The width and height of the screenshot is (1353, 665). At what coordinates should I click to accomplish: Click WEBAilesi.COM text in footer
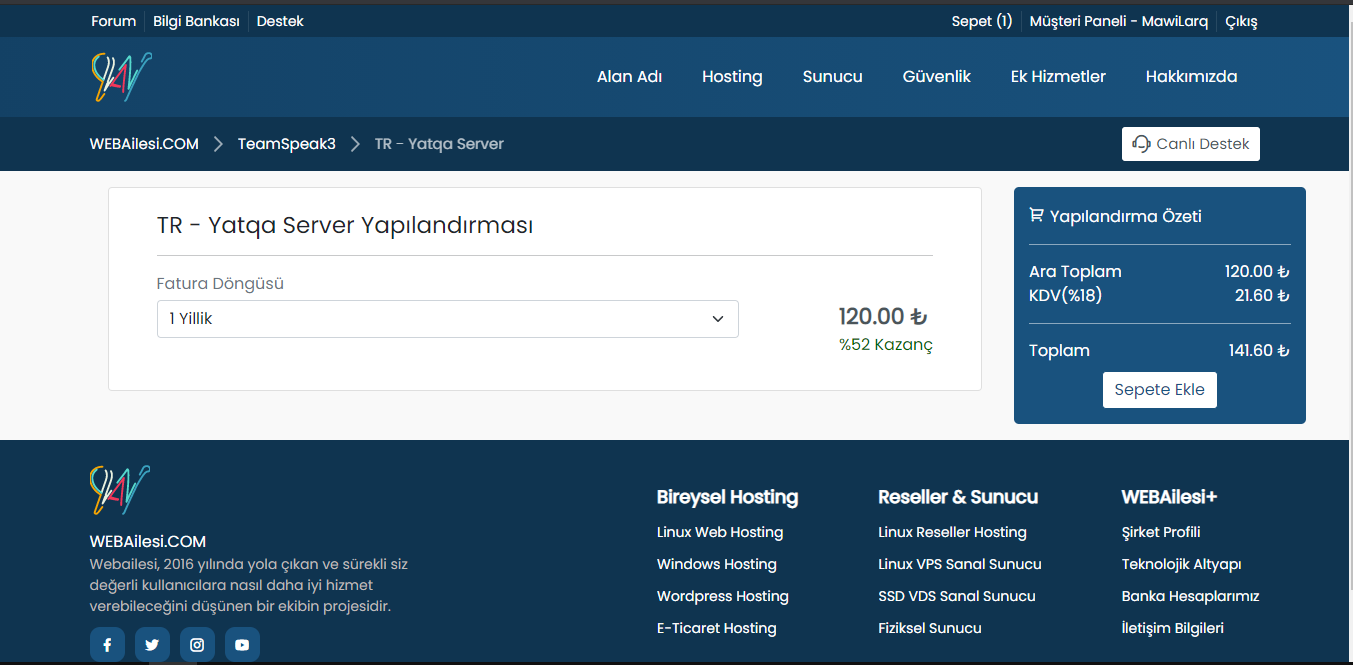(x=148, y=541)
